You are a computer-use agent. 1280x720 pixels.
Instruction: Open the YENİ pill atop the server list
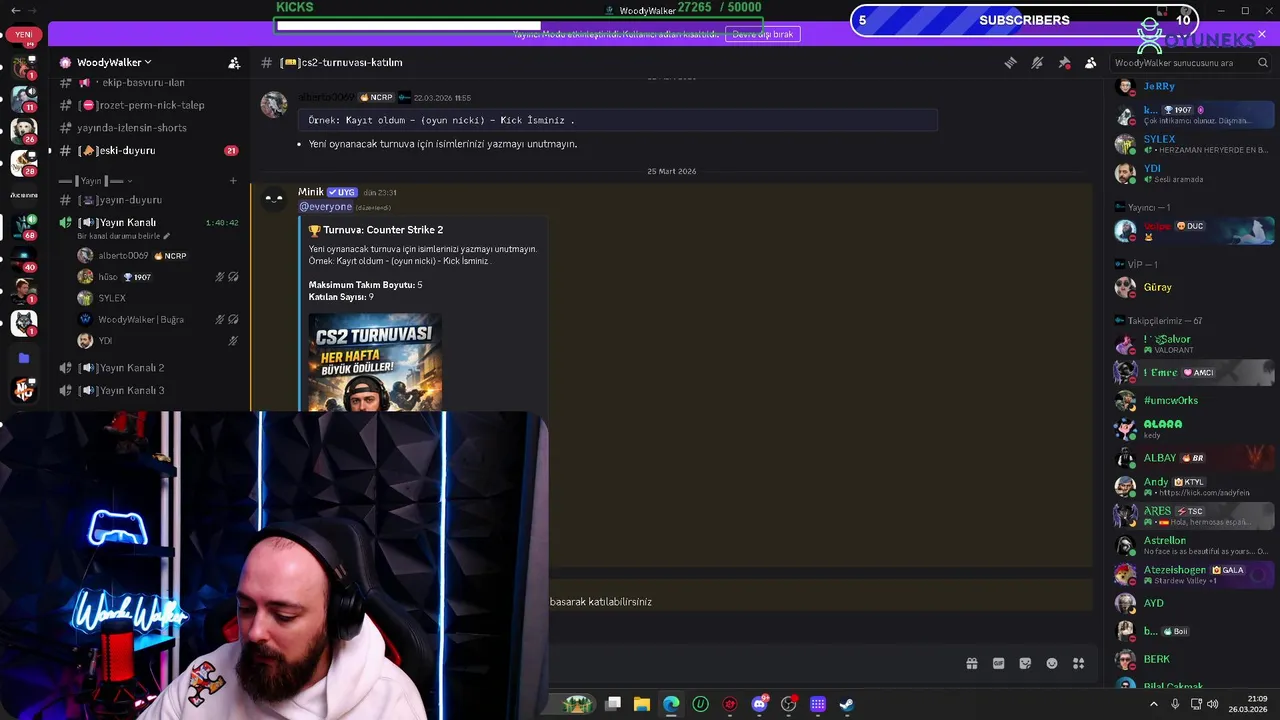click(x=24, y=34)
